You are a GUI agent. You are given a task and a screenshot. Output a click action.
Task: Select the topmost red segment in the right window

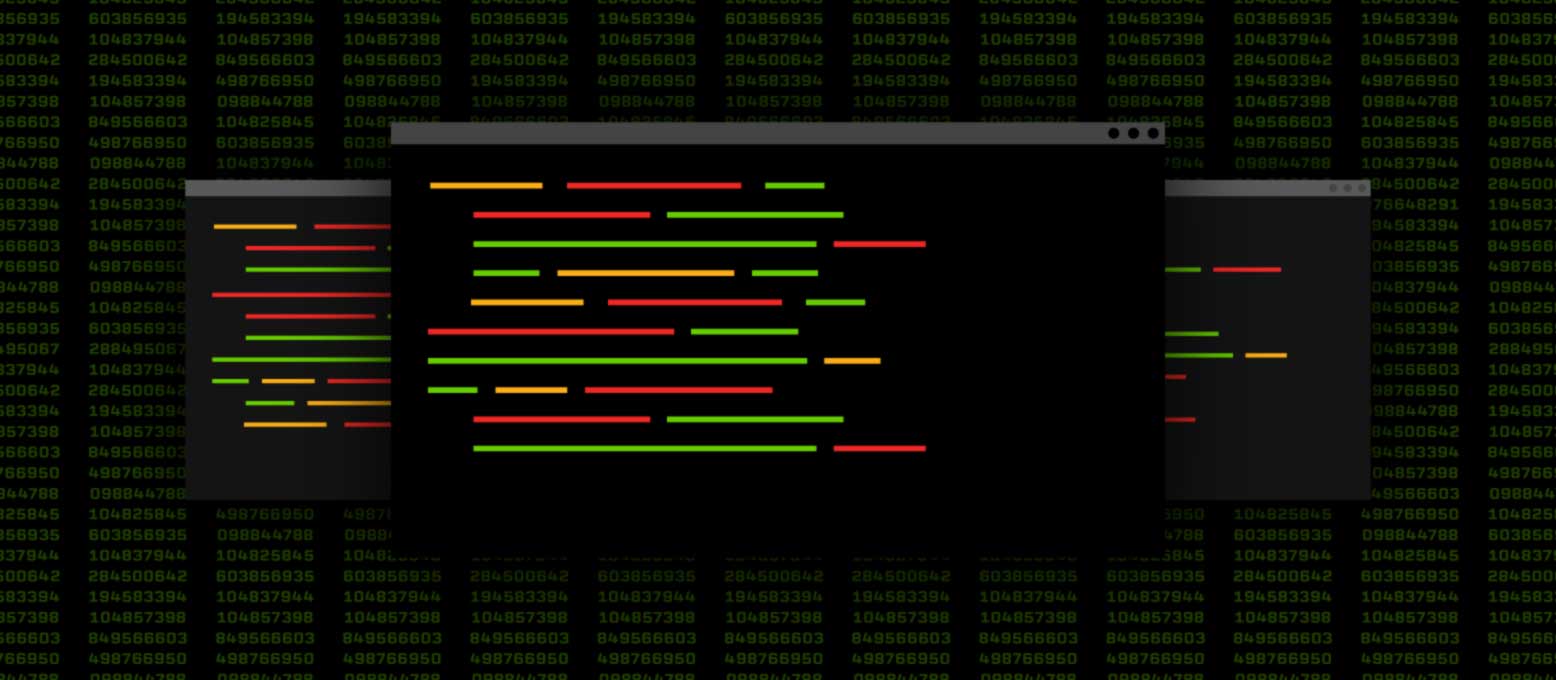pos(1246,270)
